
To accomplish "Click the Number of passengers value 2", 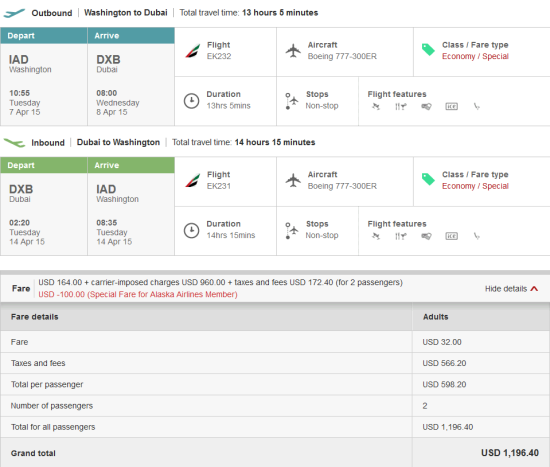I will 425,406.
